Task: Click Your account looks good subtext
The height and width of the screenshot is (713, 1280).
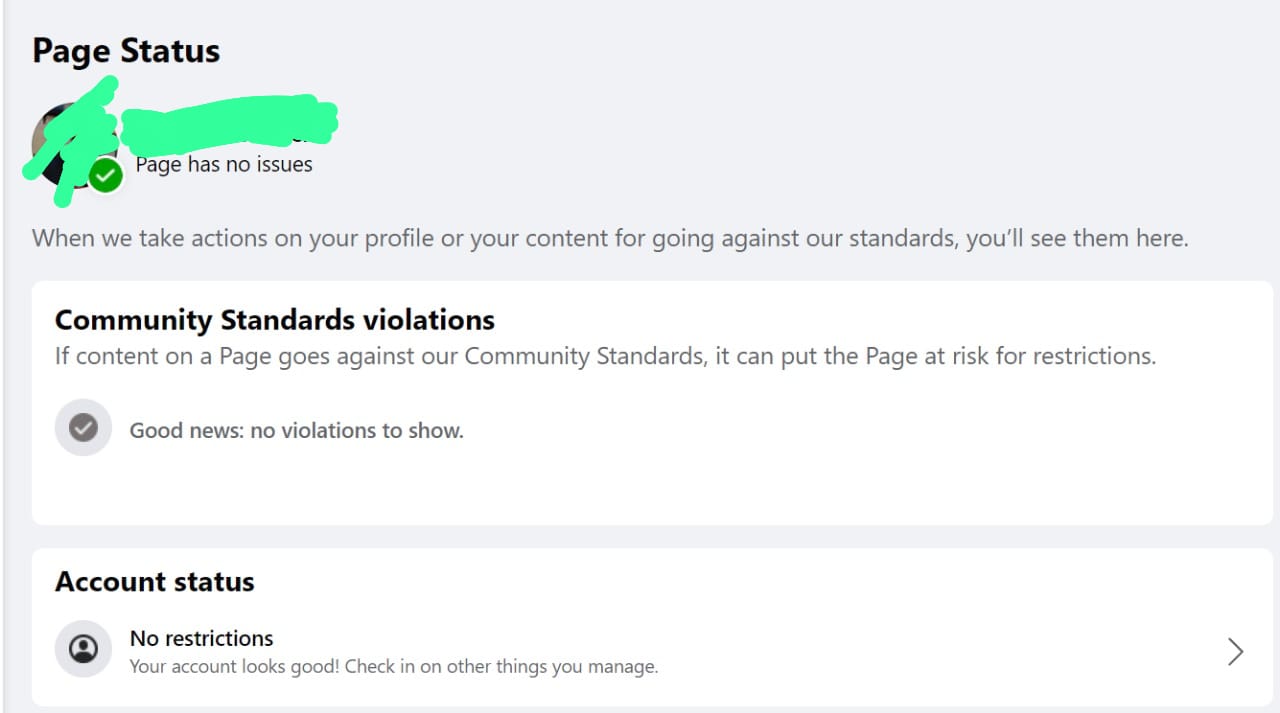Action: coord(394,666)
